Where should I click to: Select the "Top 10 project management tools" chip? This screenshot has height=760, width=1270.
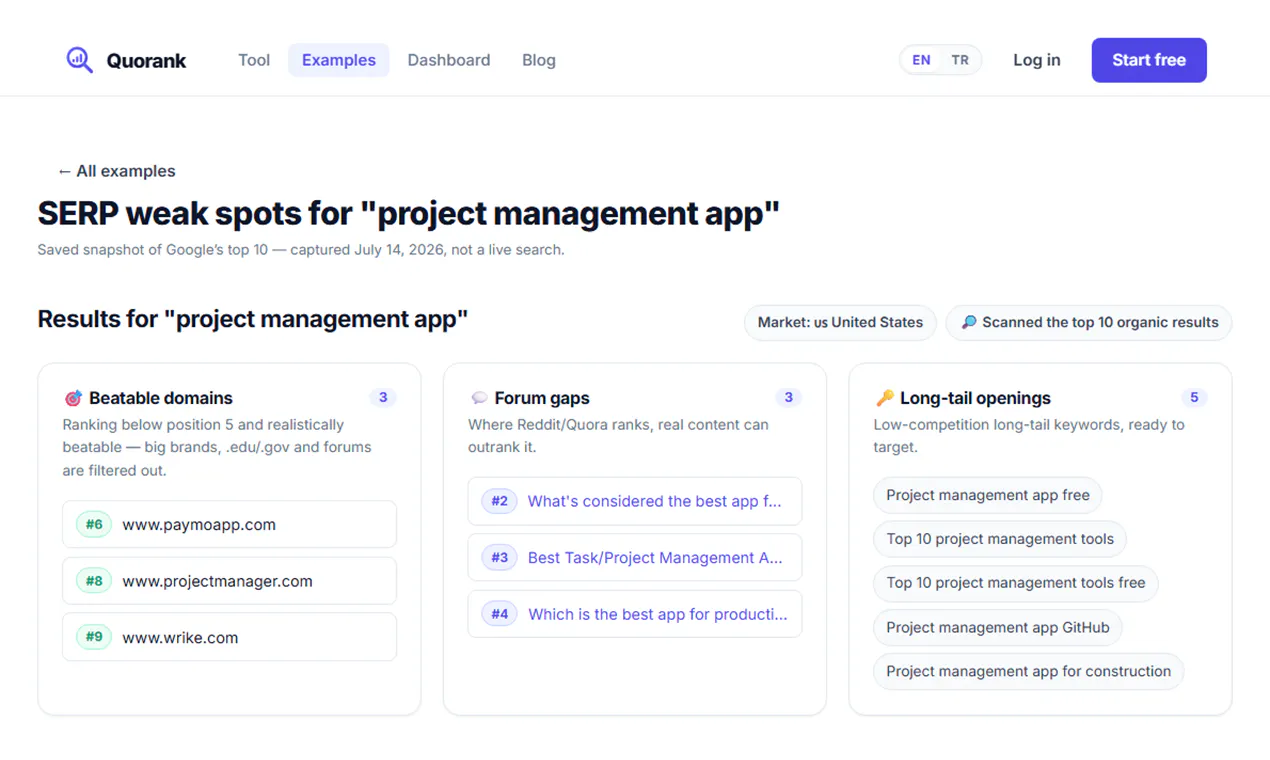click(1000, 539)
